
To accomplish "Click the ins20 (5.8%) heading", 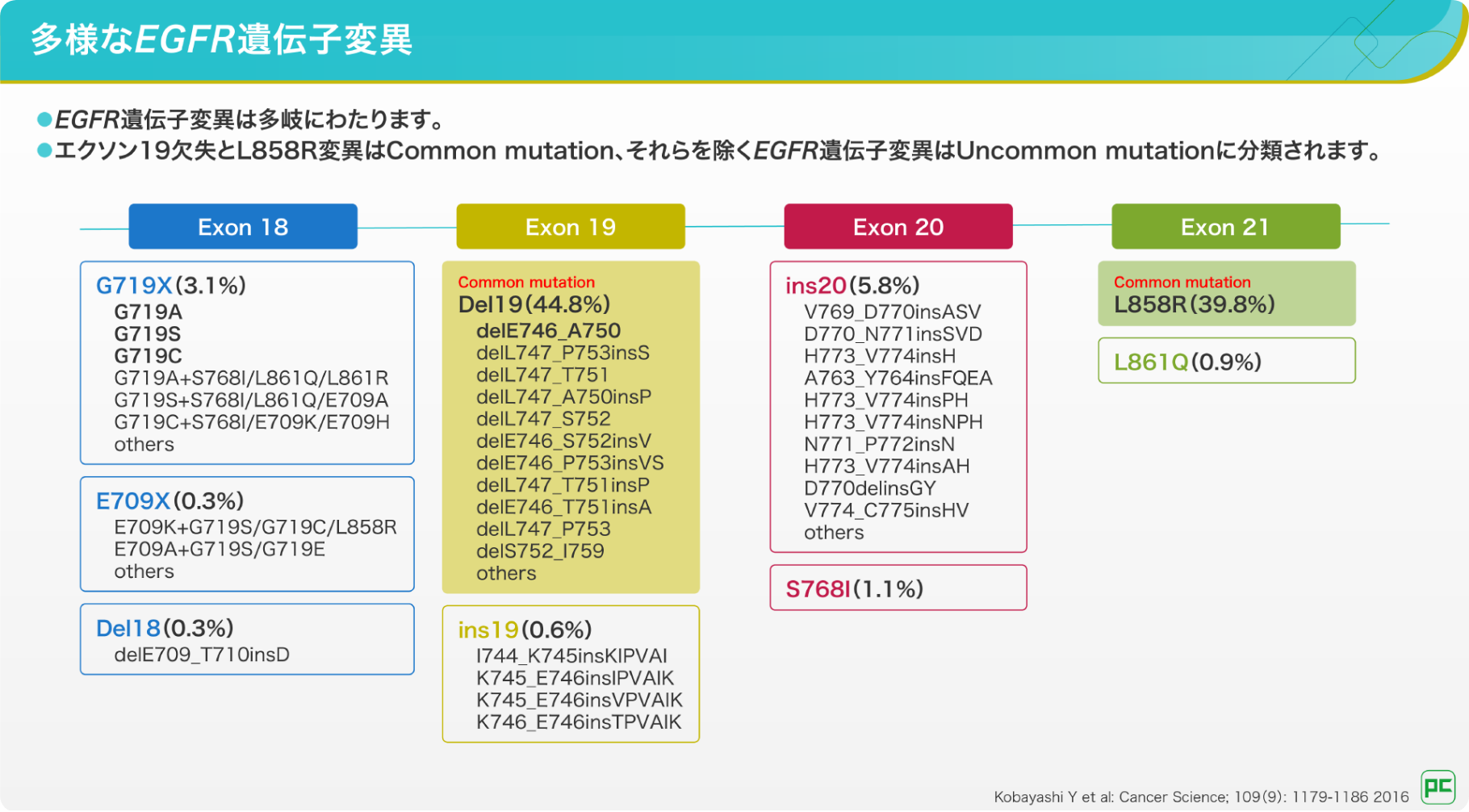I will [x=852, y=286].
